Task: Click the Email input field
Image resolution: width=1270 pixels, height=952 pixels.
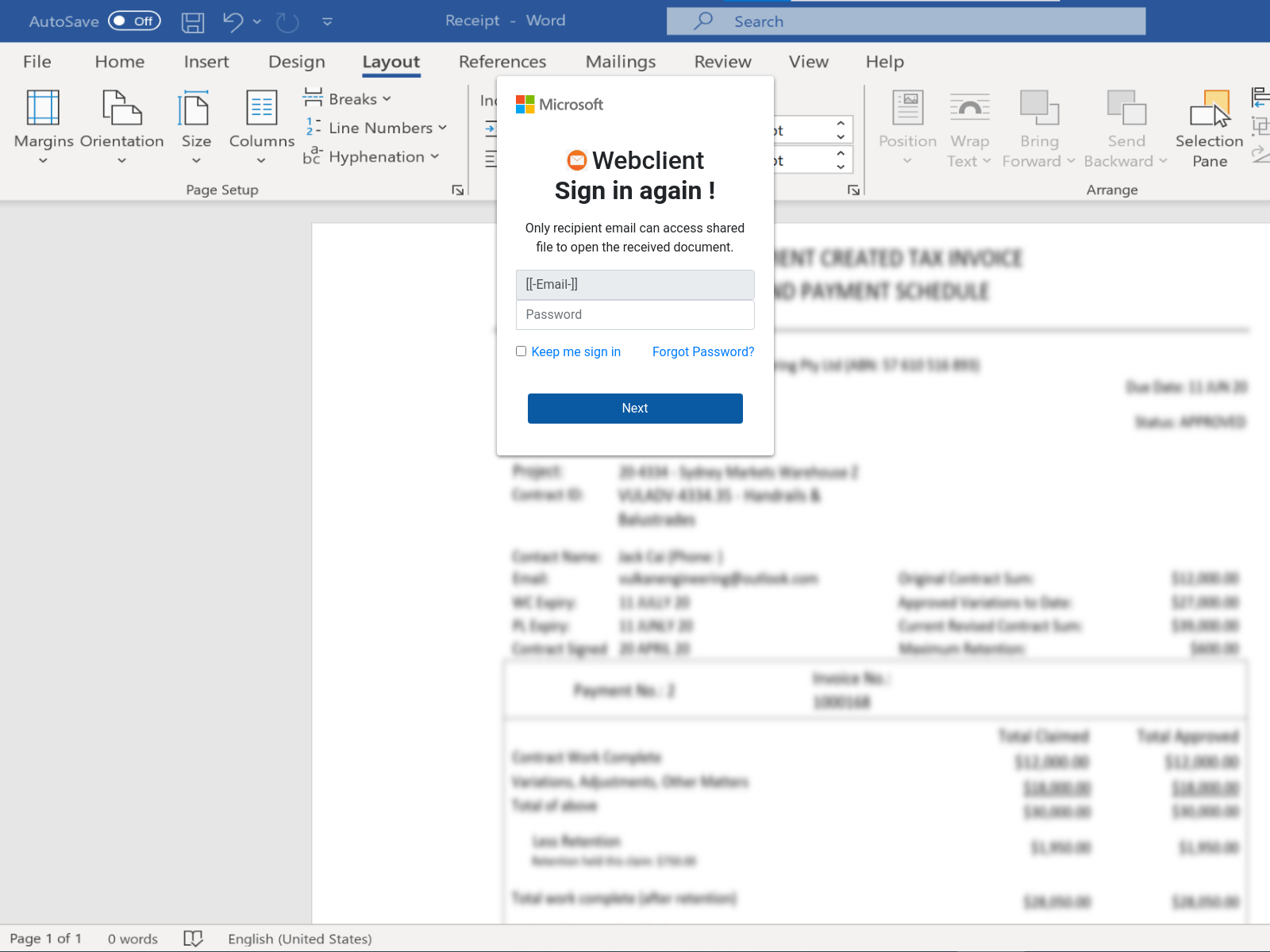Action: pos(635,285)
